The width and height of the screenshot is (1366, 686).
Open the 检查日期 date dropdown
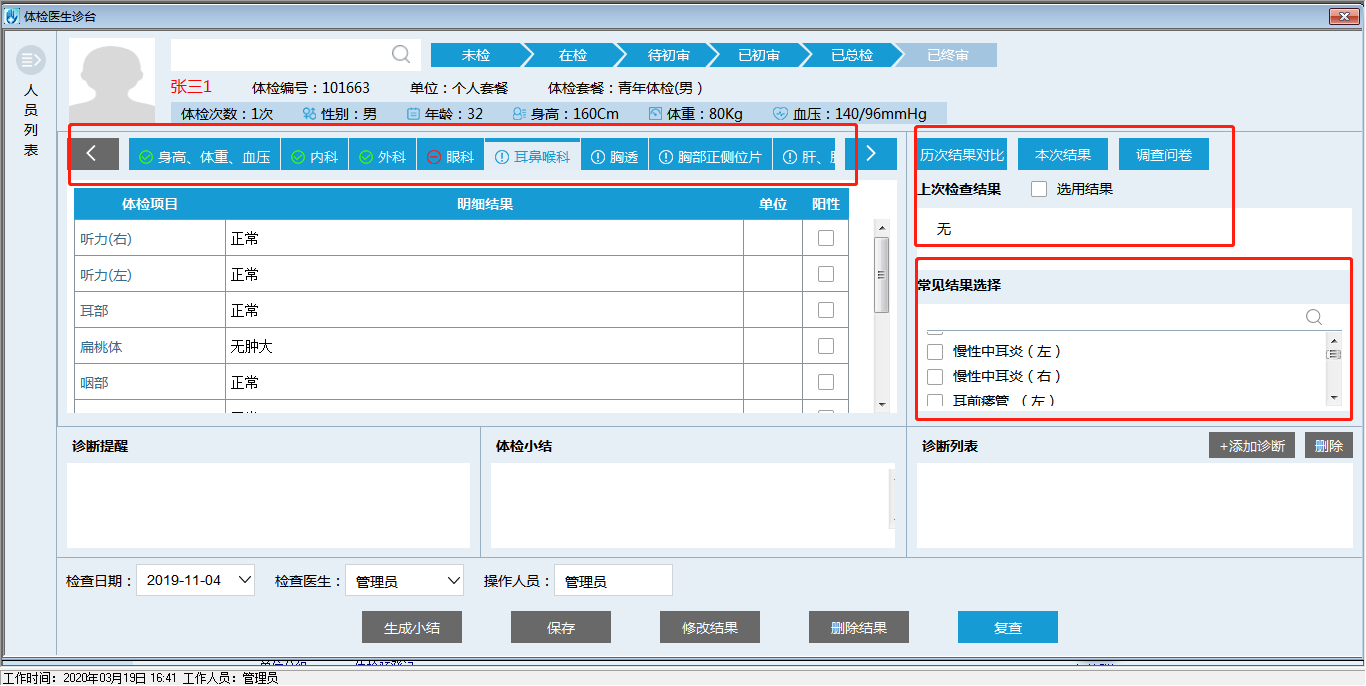click(x=246, y=580)
